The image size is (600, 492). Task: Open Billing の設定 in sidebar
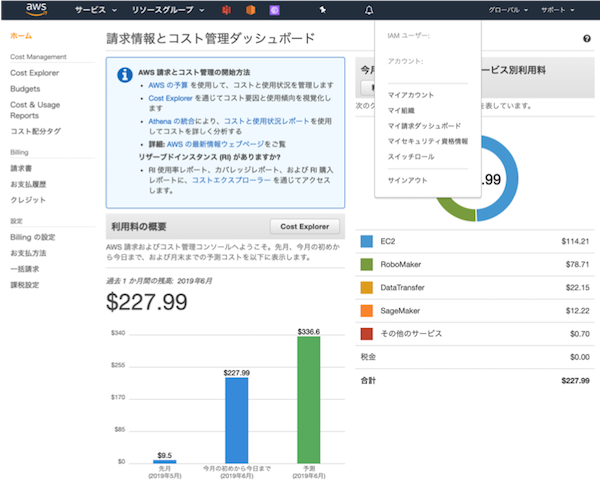(33, 237)
